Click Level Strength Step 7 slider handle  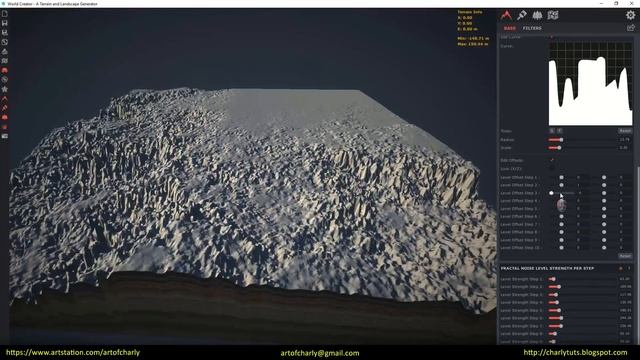point(561,326)
